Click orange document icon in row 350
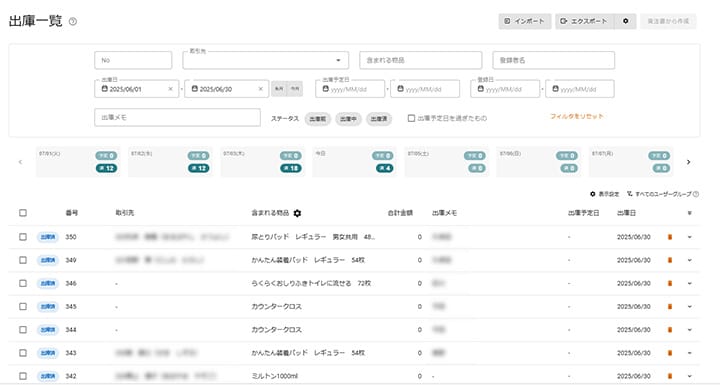Screen dimensions: 720x385 (669, 237)
